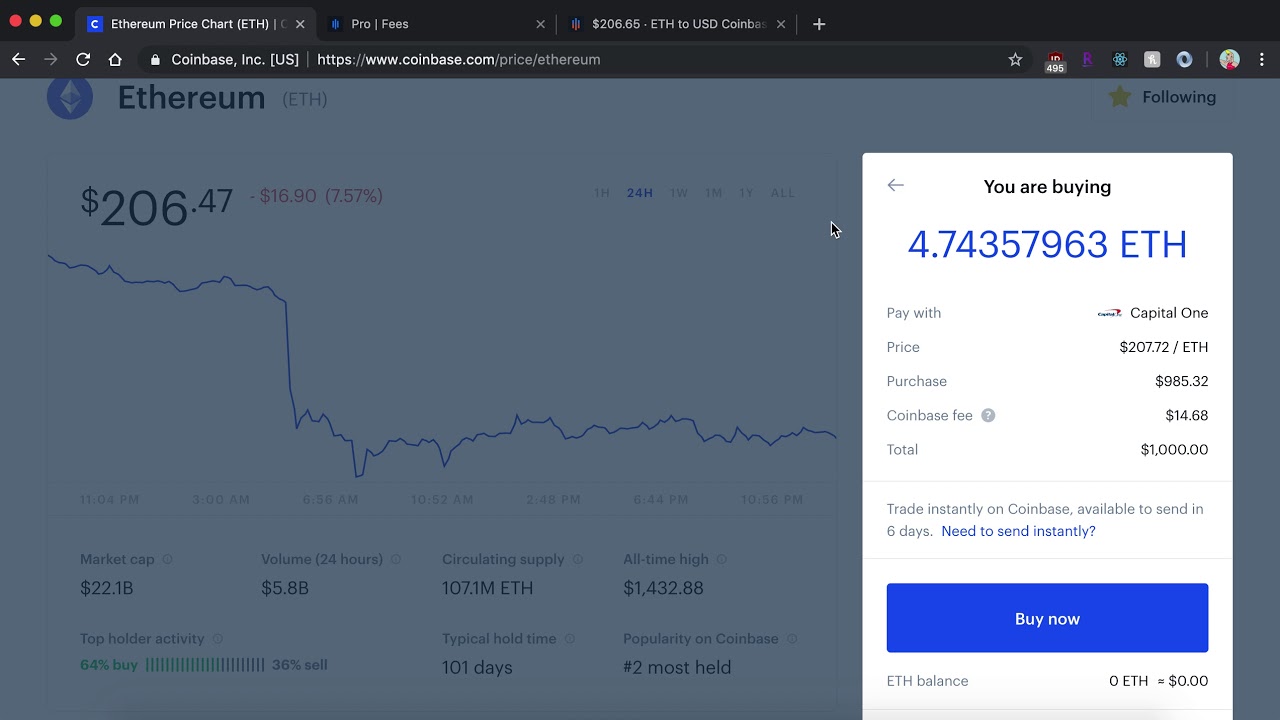Click the $5.8B volume value
Screen dimensions: 1280x720
[285, 588]
